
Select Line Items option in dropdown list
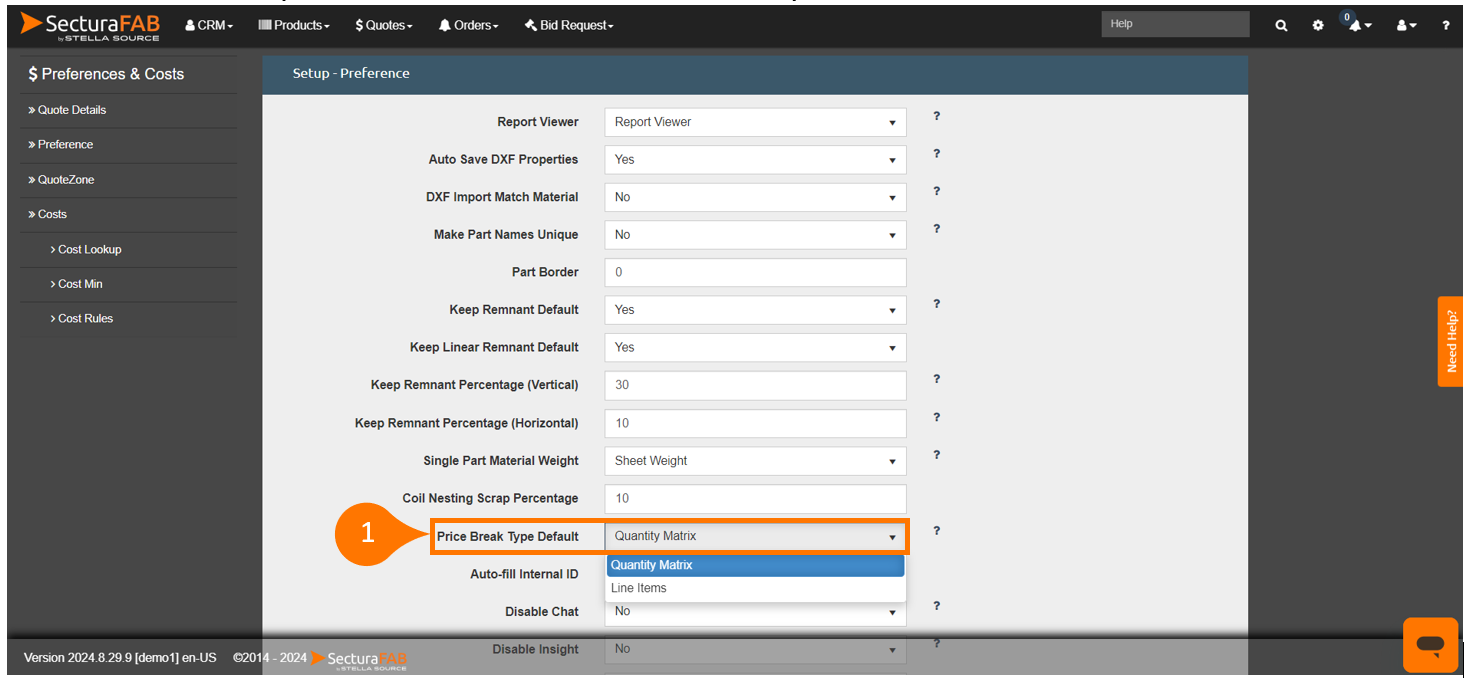pos(639,588)
